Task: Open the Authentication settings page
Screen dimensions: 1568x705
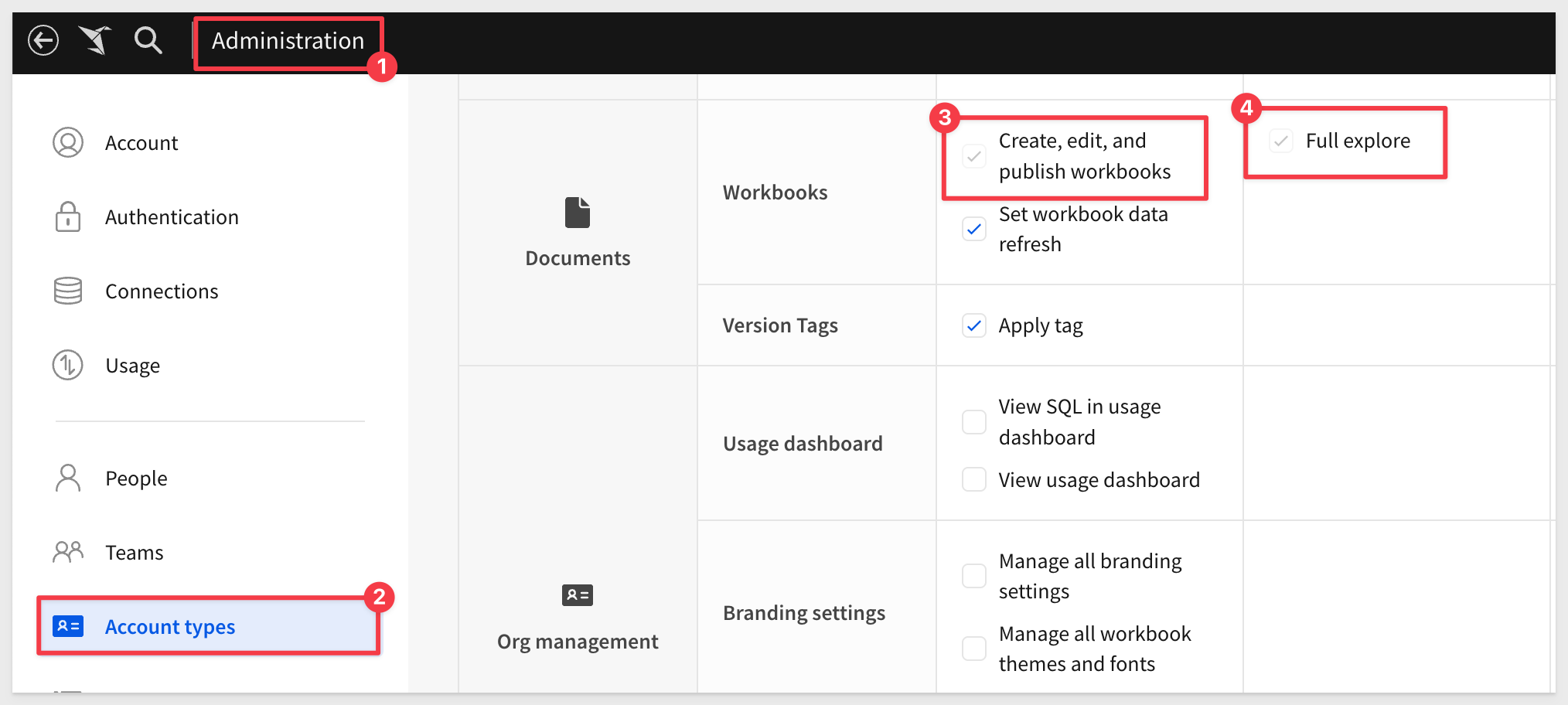Action: (x=172, y=217)
